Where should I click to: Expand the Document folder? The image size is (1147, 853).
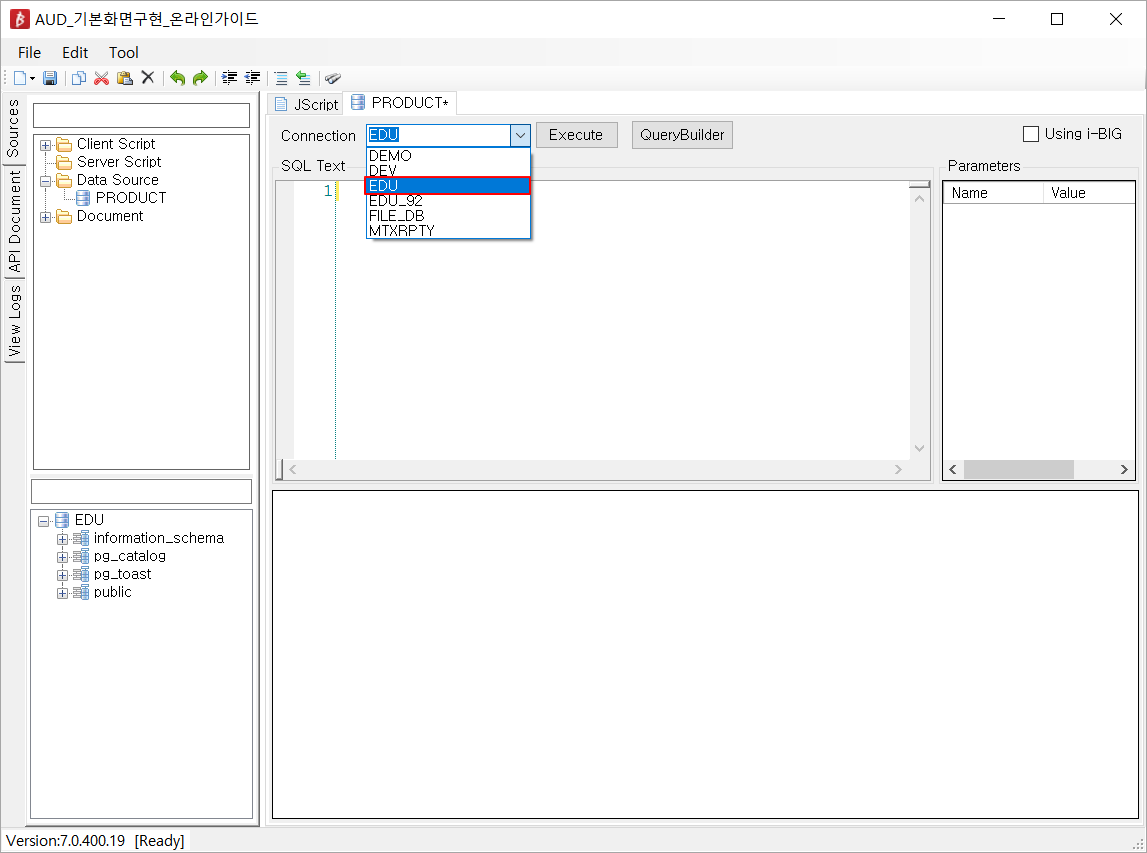45,217
